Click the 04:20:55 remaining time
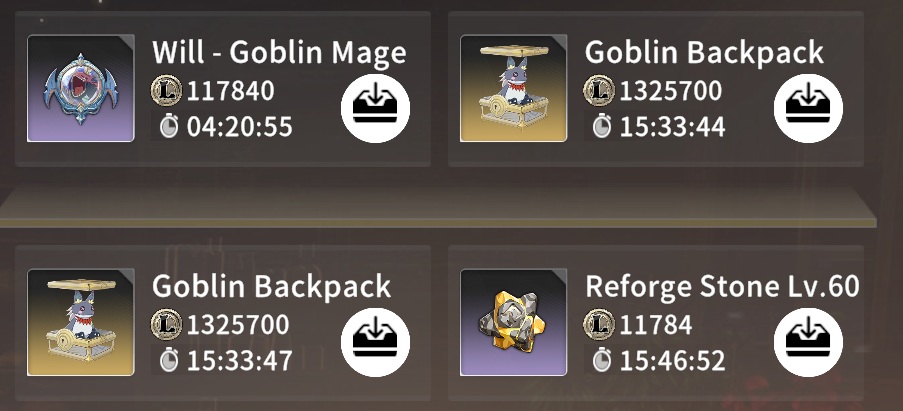Screen dimensions: 903x411 (240, 127)
